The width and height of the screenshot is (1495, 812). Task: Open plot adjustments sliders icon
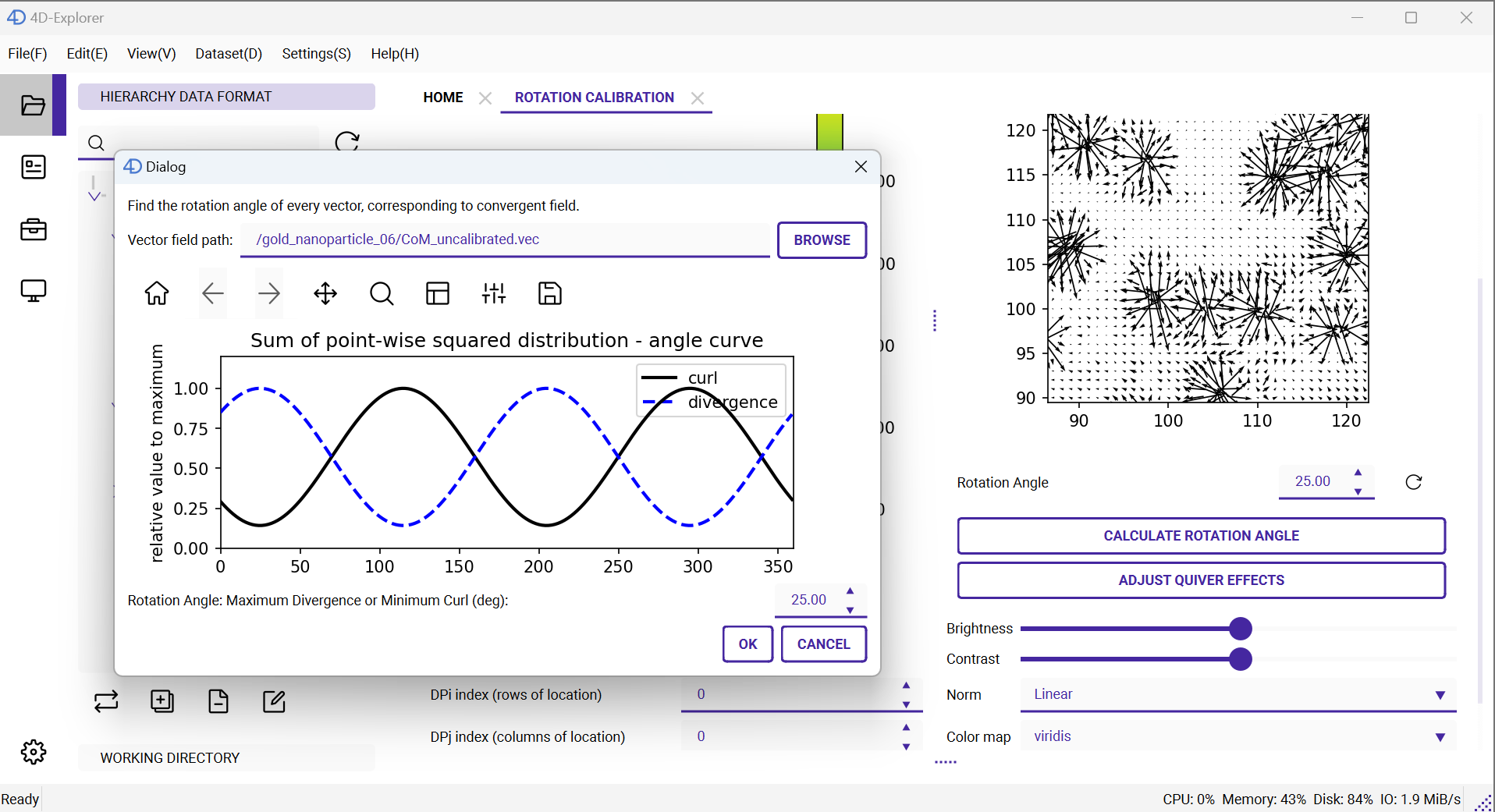click(494, 293)
